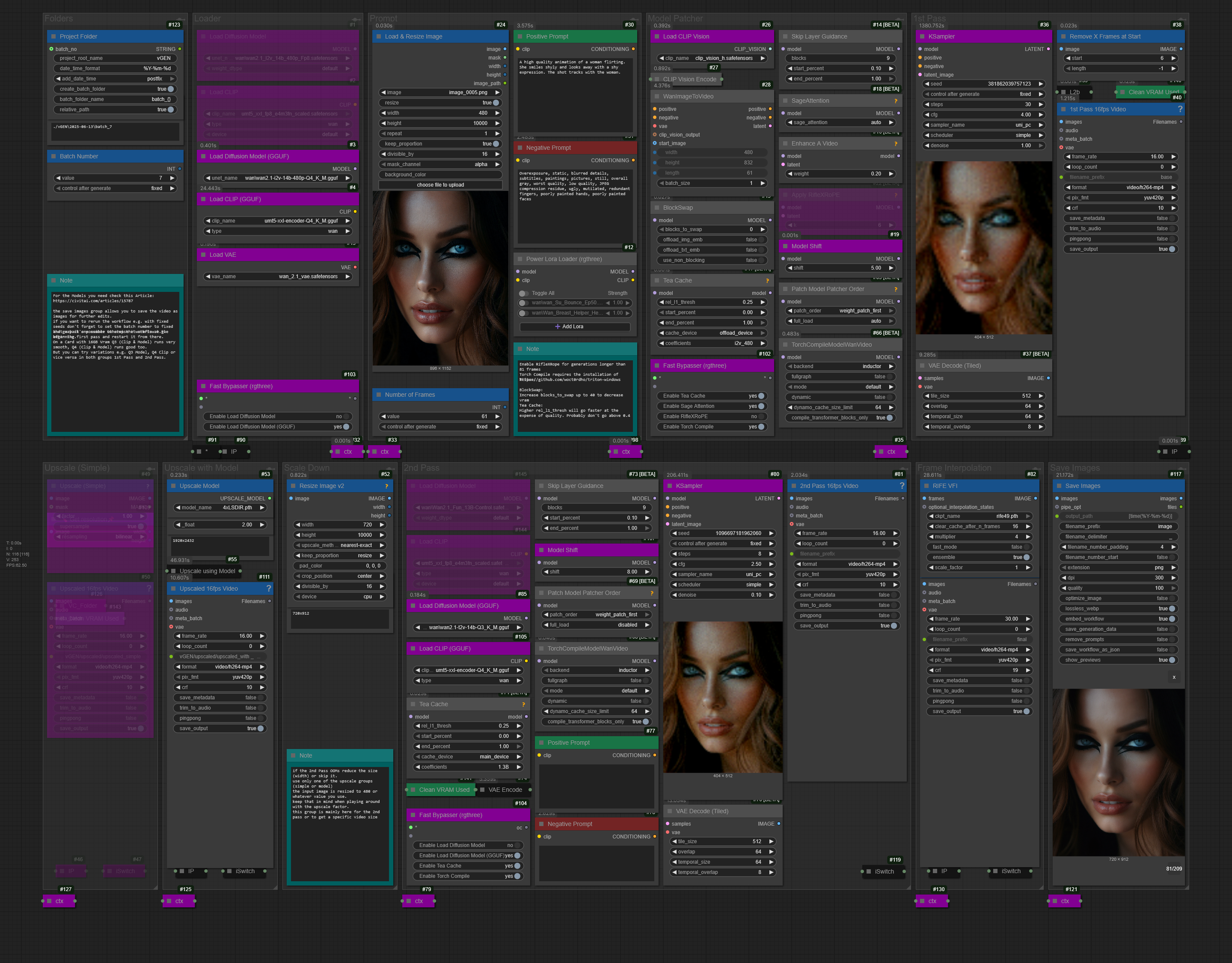The height and width of the screenshot is (963, 1232).
Task: Open the model_name 4xLSDIR.pth dropdown
Action: click(x=220, y=508)
